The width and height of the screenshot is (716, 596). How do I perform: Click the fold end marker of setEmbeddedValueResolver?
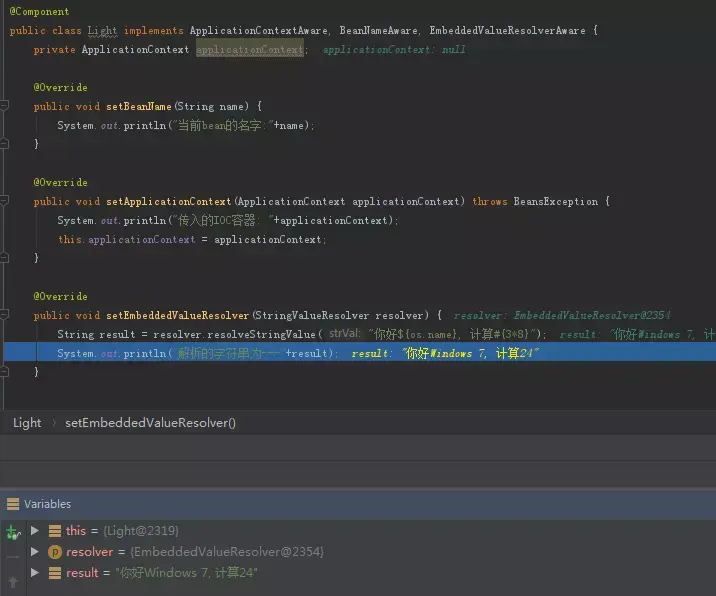click(x=4, y=372)
